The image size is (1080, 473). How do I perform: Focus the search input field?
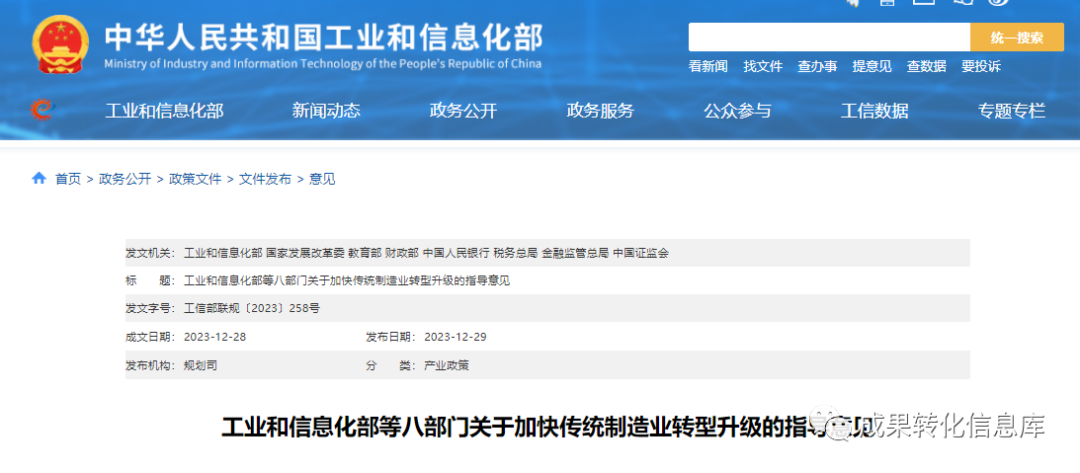tap(828, 38)
